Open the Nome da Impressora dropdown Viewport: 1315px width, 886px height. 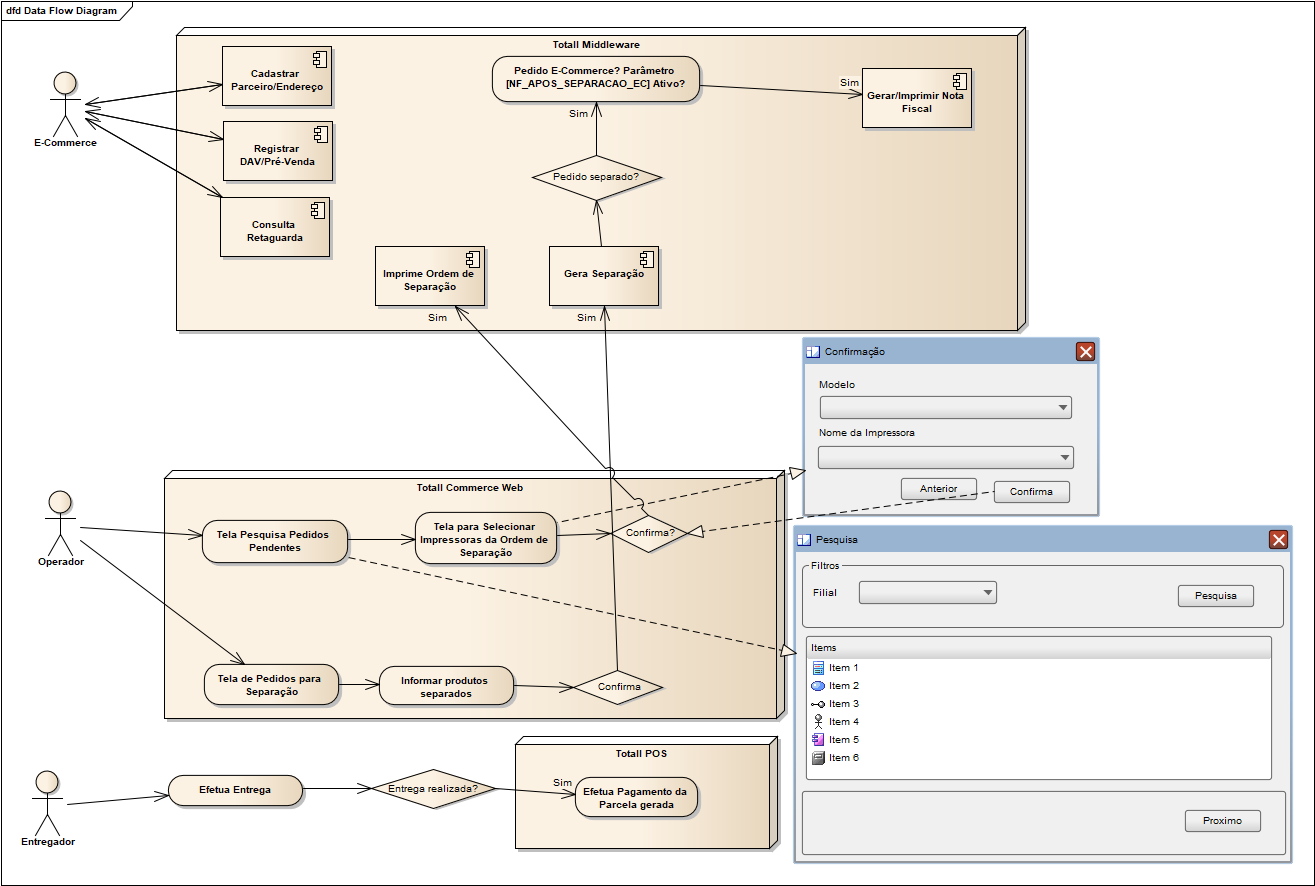(946, 457)
